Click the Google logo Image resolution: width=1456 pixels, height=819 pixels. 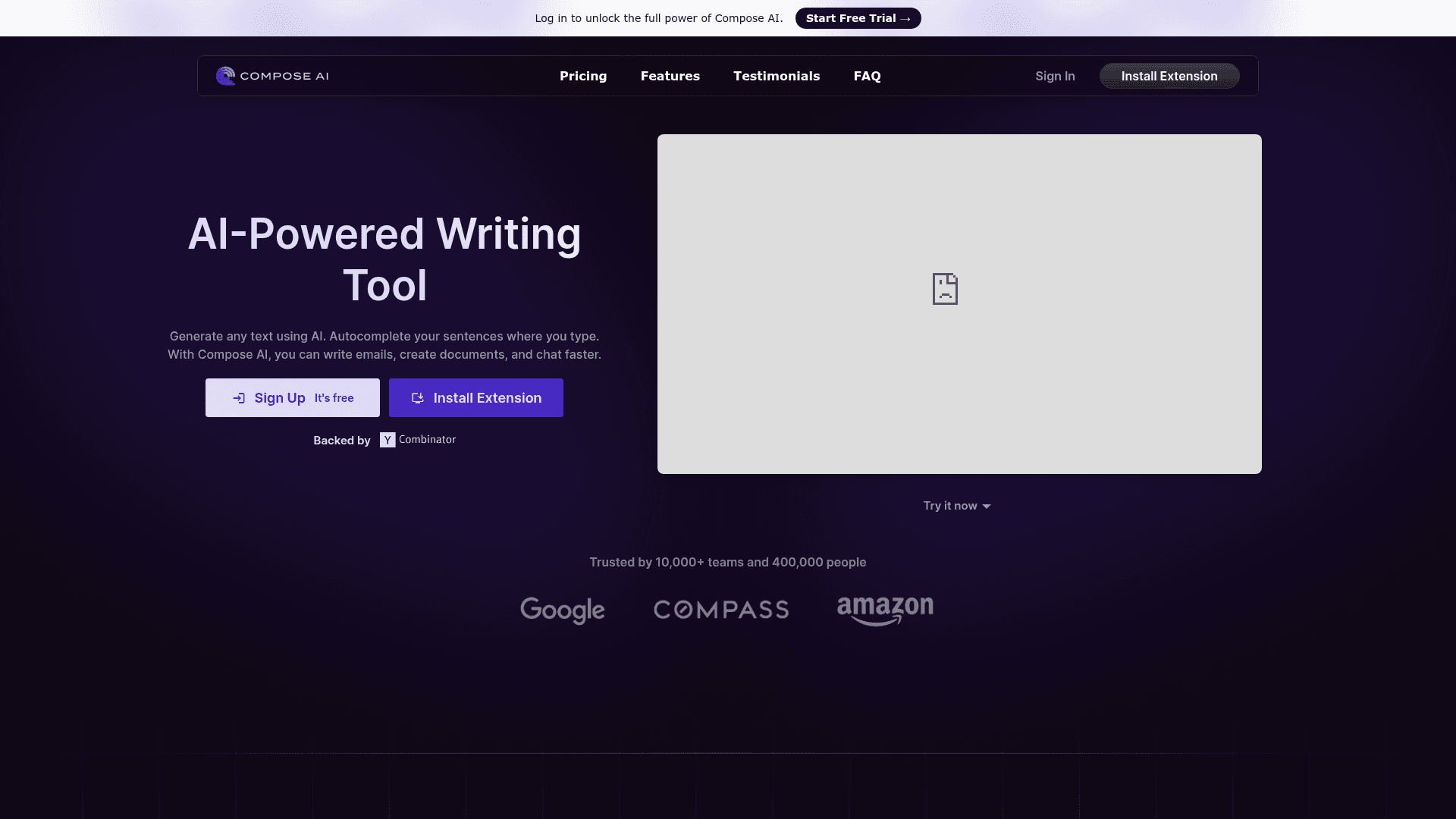pos(562,610)
